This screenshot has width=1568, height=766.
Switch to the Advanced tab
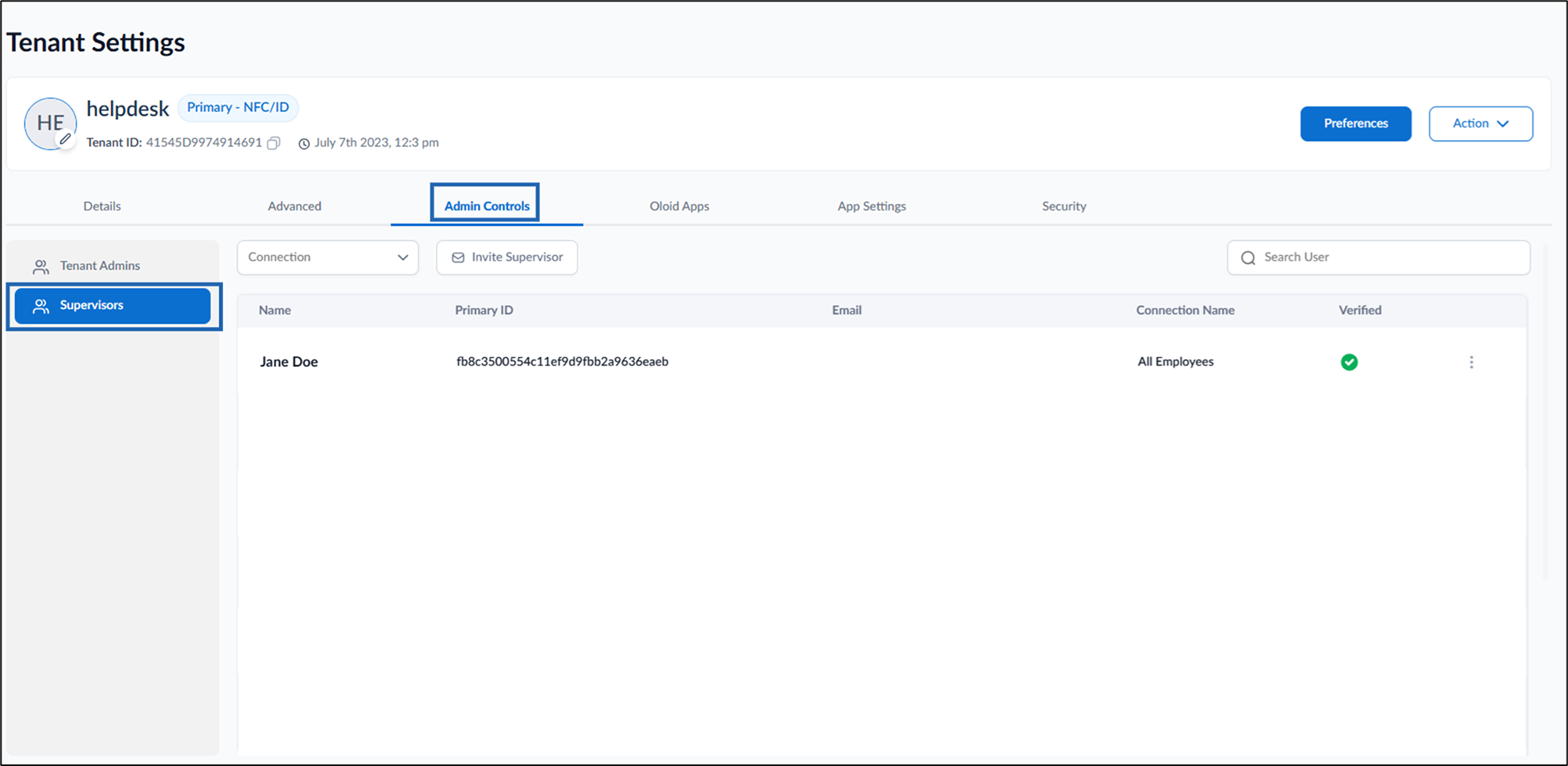(x=294, y=206)
